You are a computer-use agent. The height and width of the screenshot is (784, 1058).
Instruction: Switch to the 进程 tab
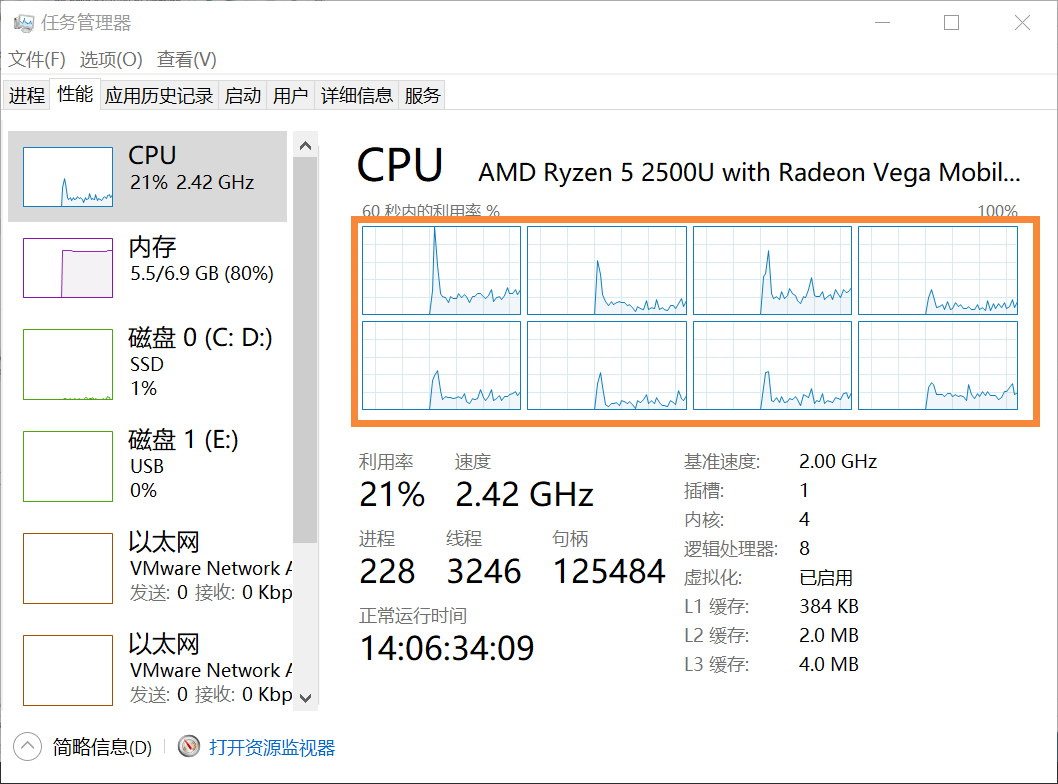(x=27, y=96)
